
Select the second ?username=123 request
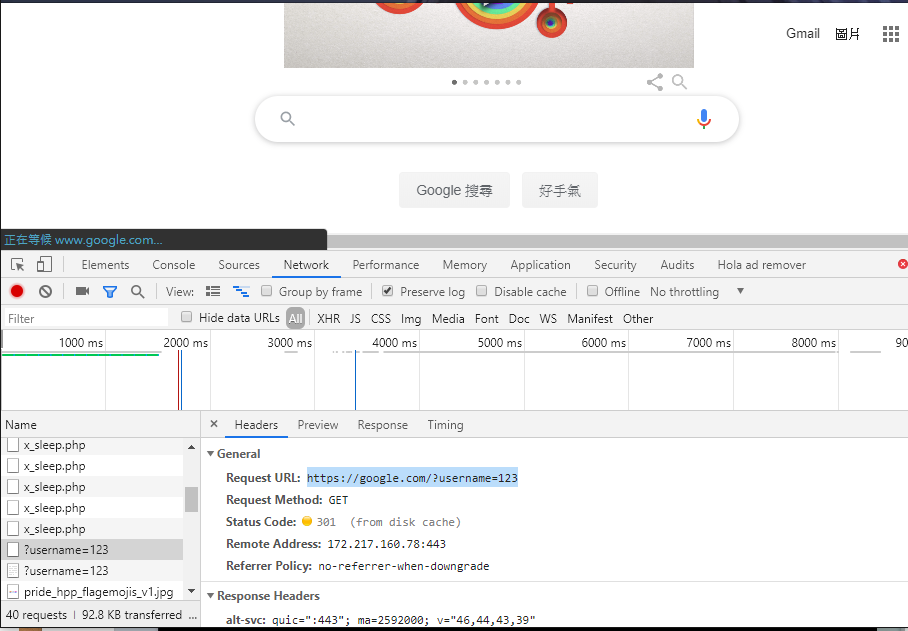pos(93,571)
